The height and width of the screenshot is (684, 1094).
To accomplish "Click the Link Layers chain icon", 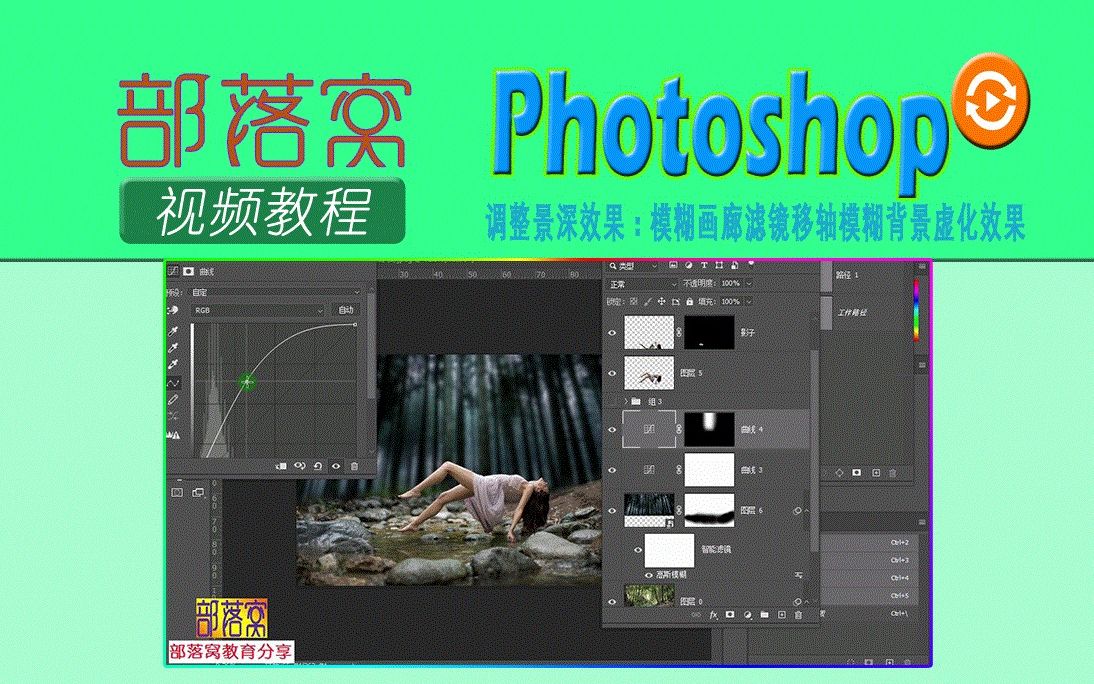I will point(693,613).
